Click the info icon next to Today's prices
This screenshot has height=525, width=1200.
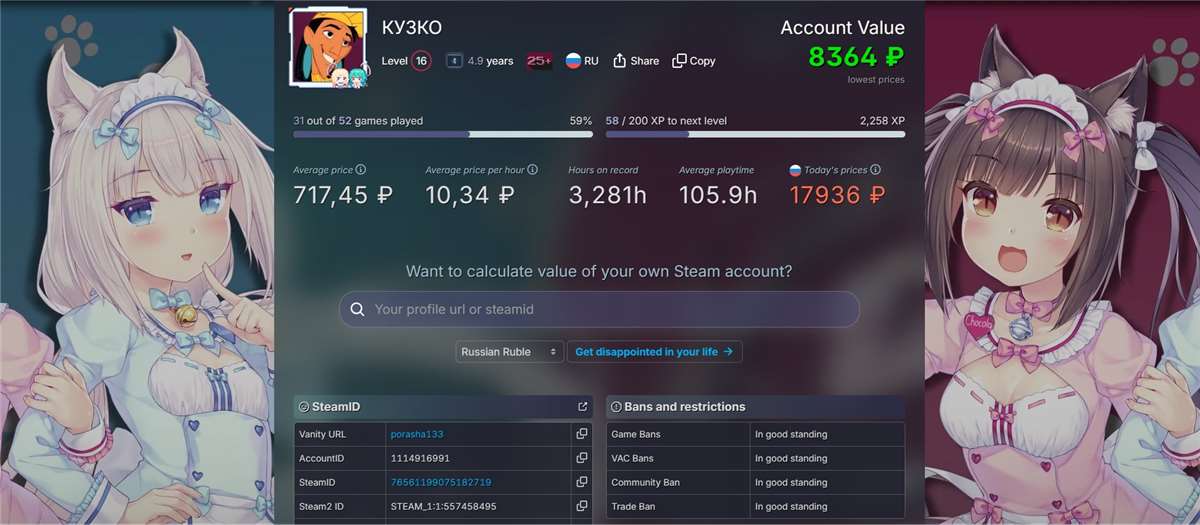point(875,170)
